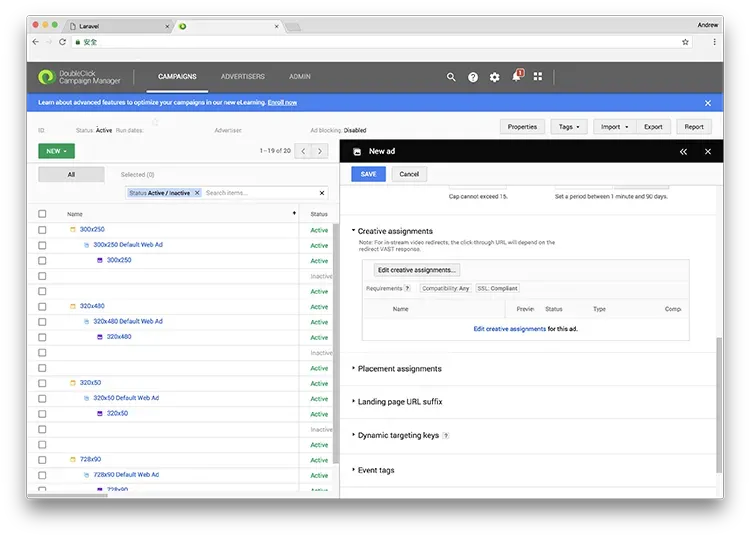Open search with the magnifier icon
The image size is (750, 537).
click(451, 77)
